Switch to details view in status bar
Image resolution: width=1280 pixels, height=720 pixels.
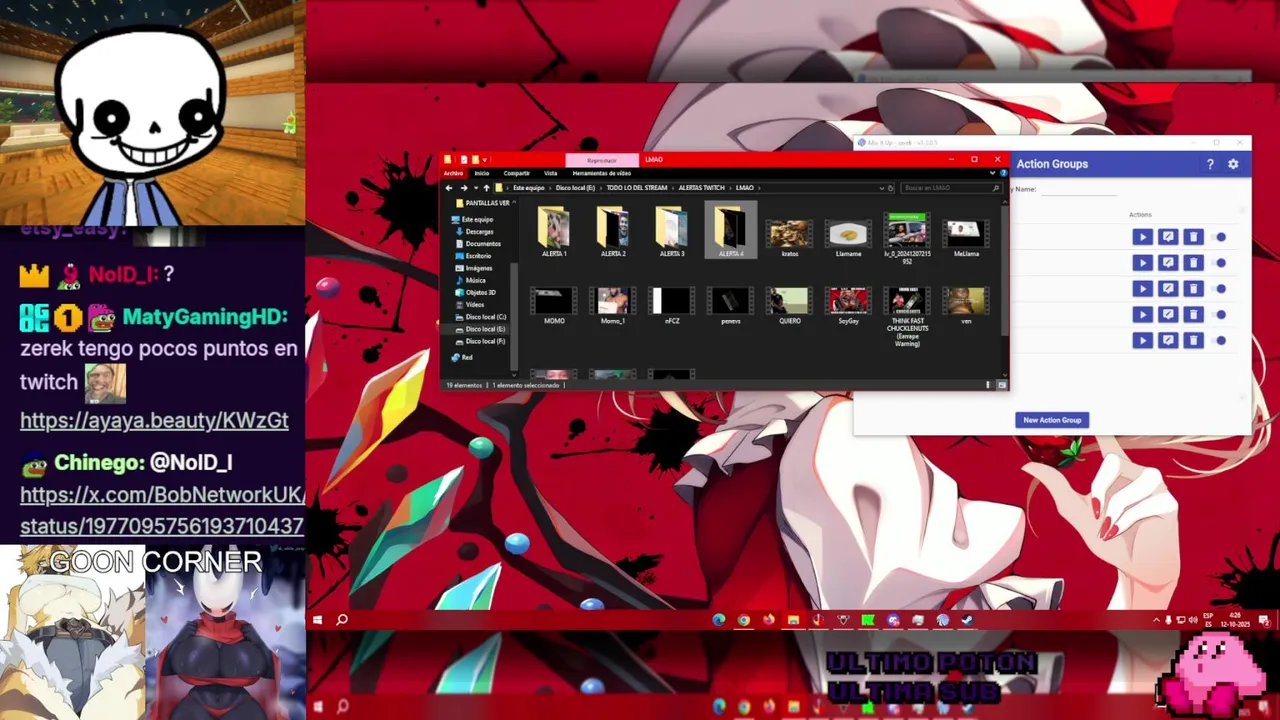(x=988, y=385)
